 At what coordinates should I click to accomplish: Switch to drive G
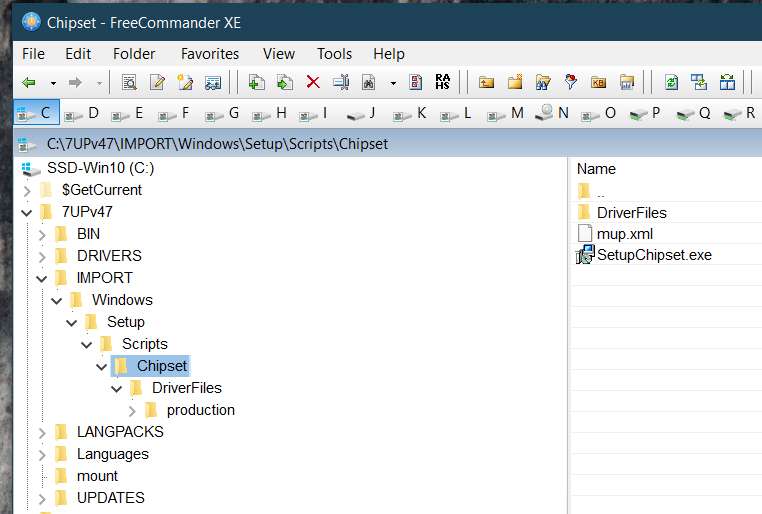click(x=222, y=114)
